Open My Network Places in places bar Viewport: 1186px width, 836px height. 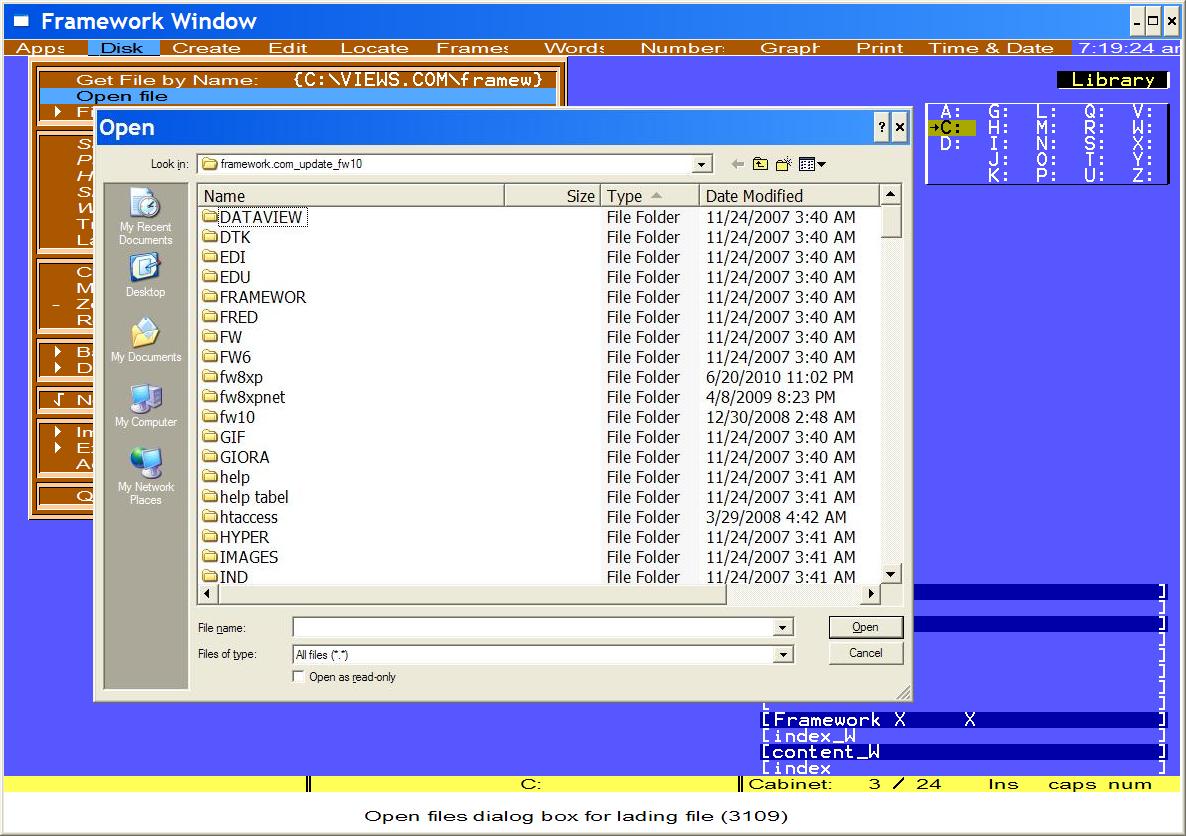tap(146, 475)
